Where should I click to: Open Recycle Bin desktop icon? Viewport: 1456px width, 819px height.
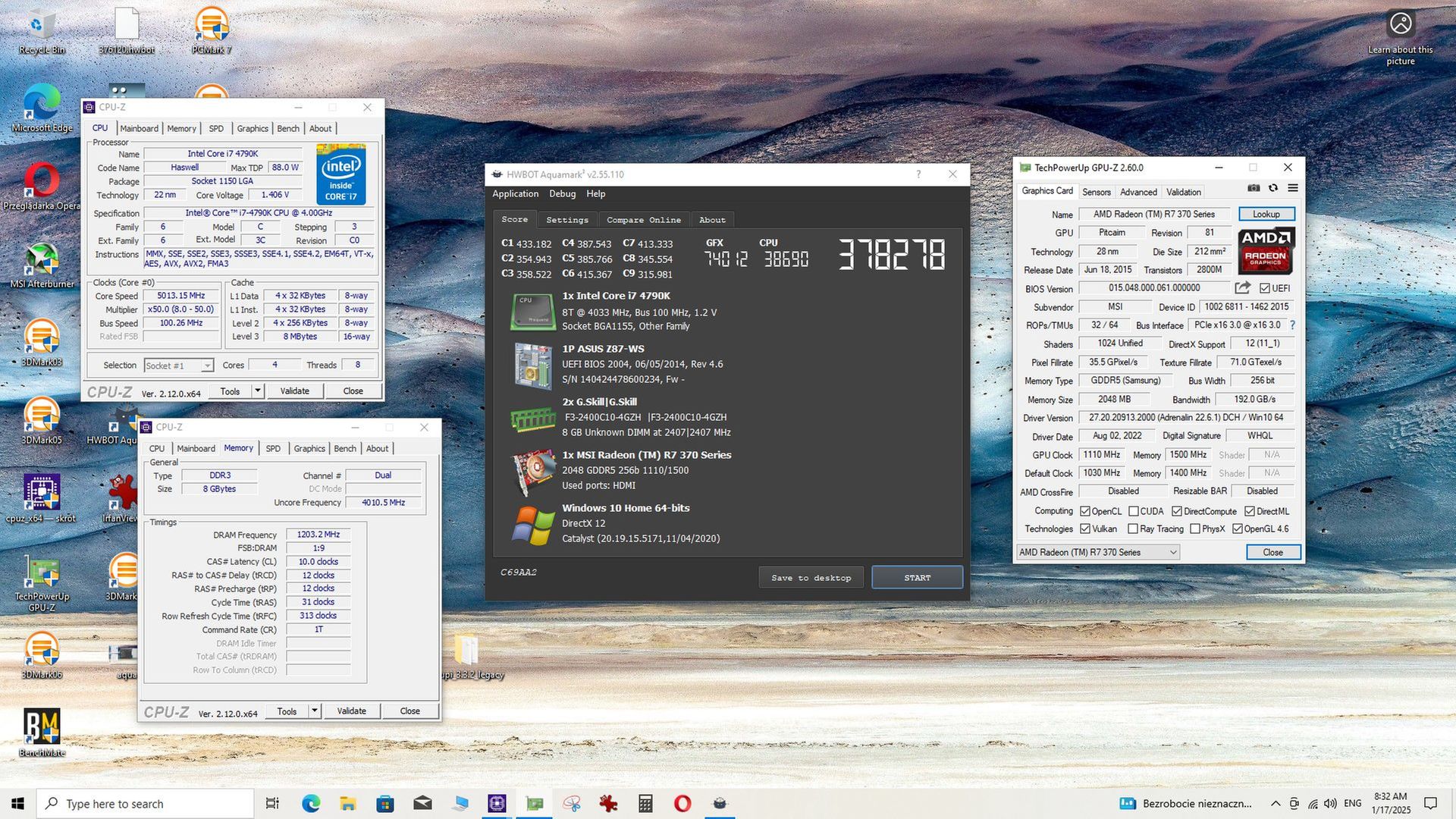pyautogui.click(x=42, y=30)
